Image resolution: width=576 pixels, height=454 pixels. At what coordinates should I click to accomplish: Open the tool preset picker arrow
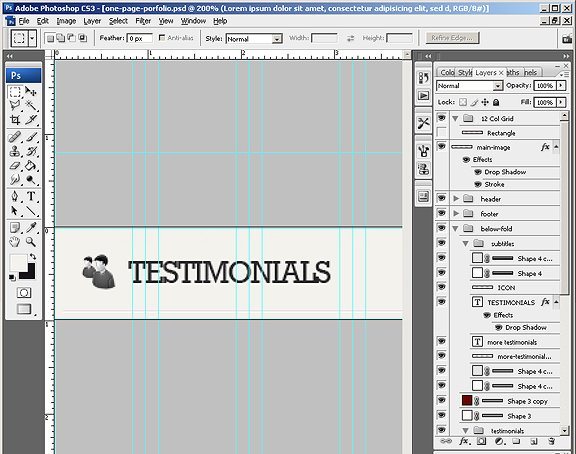tap(32, 38)
